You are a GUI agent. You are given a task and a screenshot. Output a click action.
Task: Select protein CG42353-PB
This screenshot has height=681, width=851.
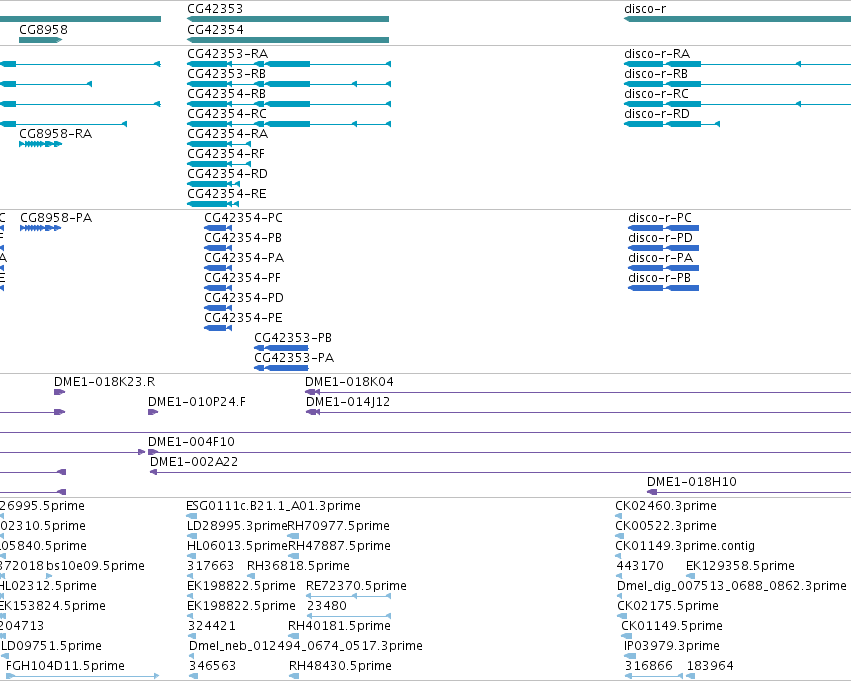coord(281,348)
